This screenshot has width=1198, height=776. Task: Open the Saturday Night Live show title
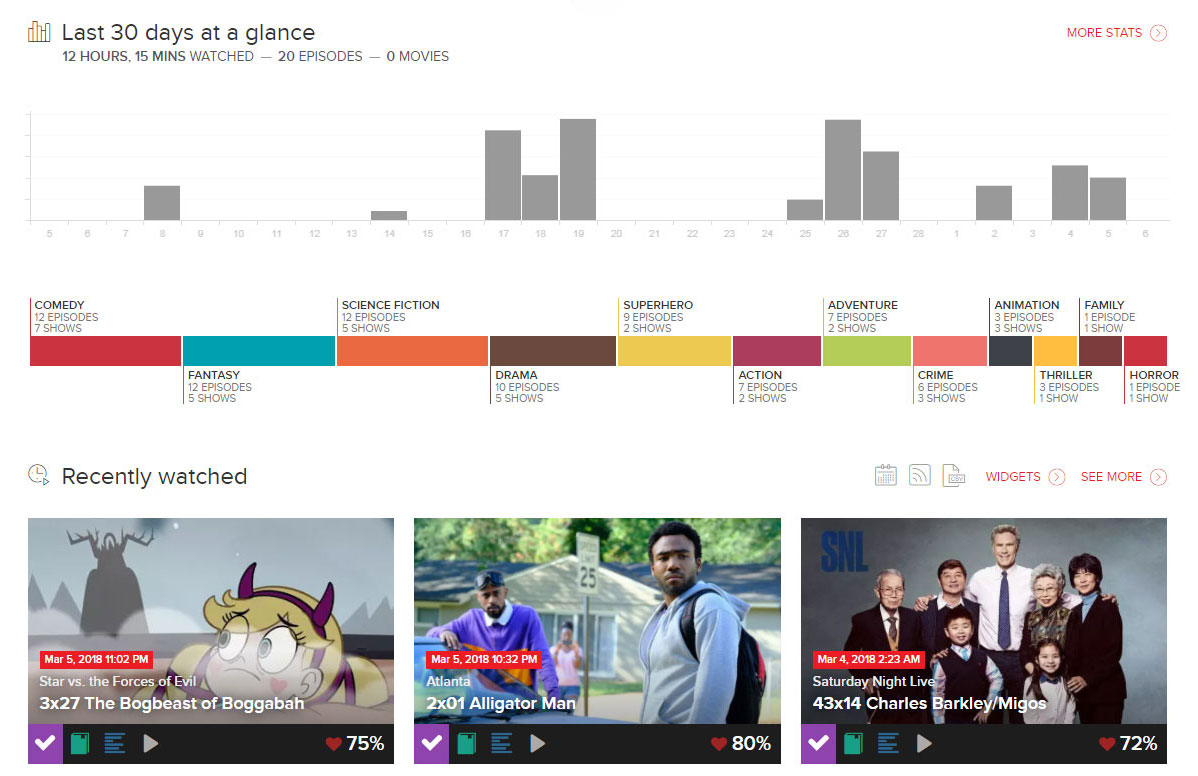click(873, 682)
